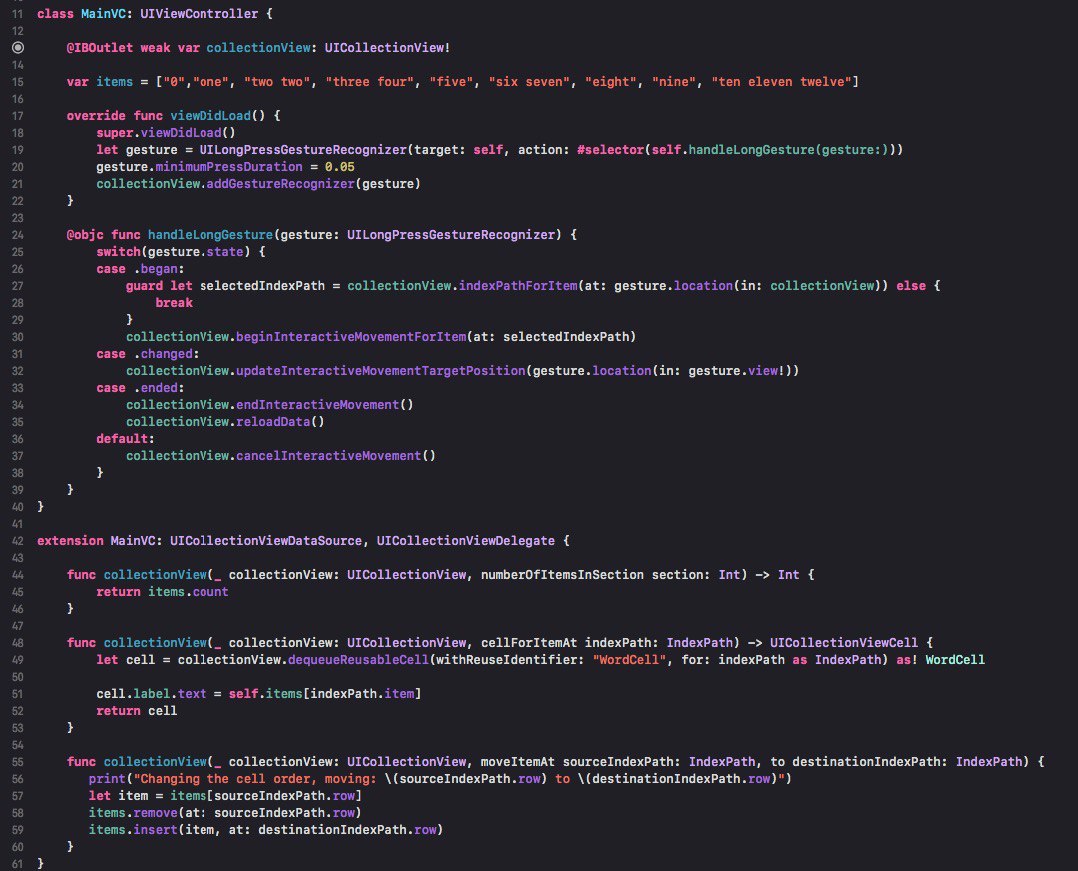Click "moveItemAt" on line 55
The height and width of the screenshot is (871, 1078).
(x=518, y=762)
